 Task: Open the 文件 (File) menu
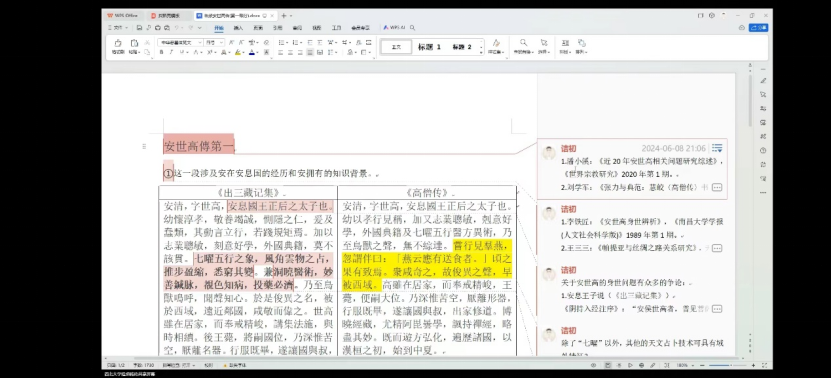click(118, 28)
